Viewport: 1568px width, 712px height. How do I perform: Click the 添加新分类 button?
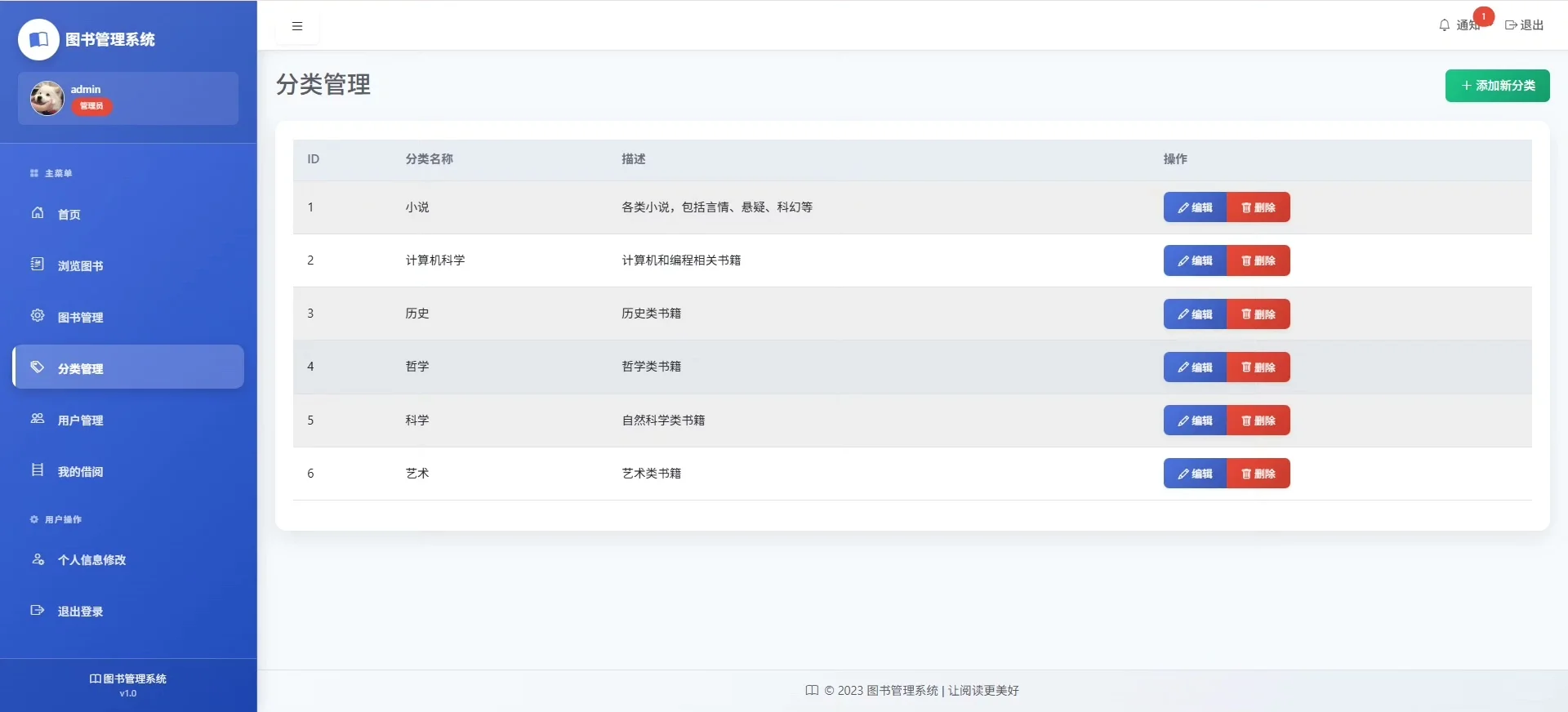(x=1497, y=86)
